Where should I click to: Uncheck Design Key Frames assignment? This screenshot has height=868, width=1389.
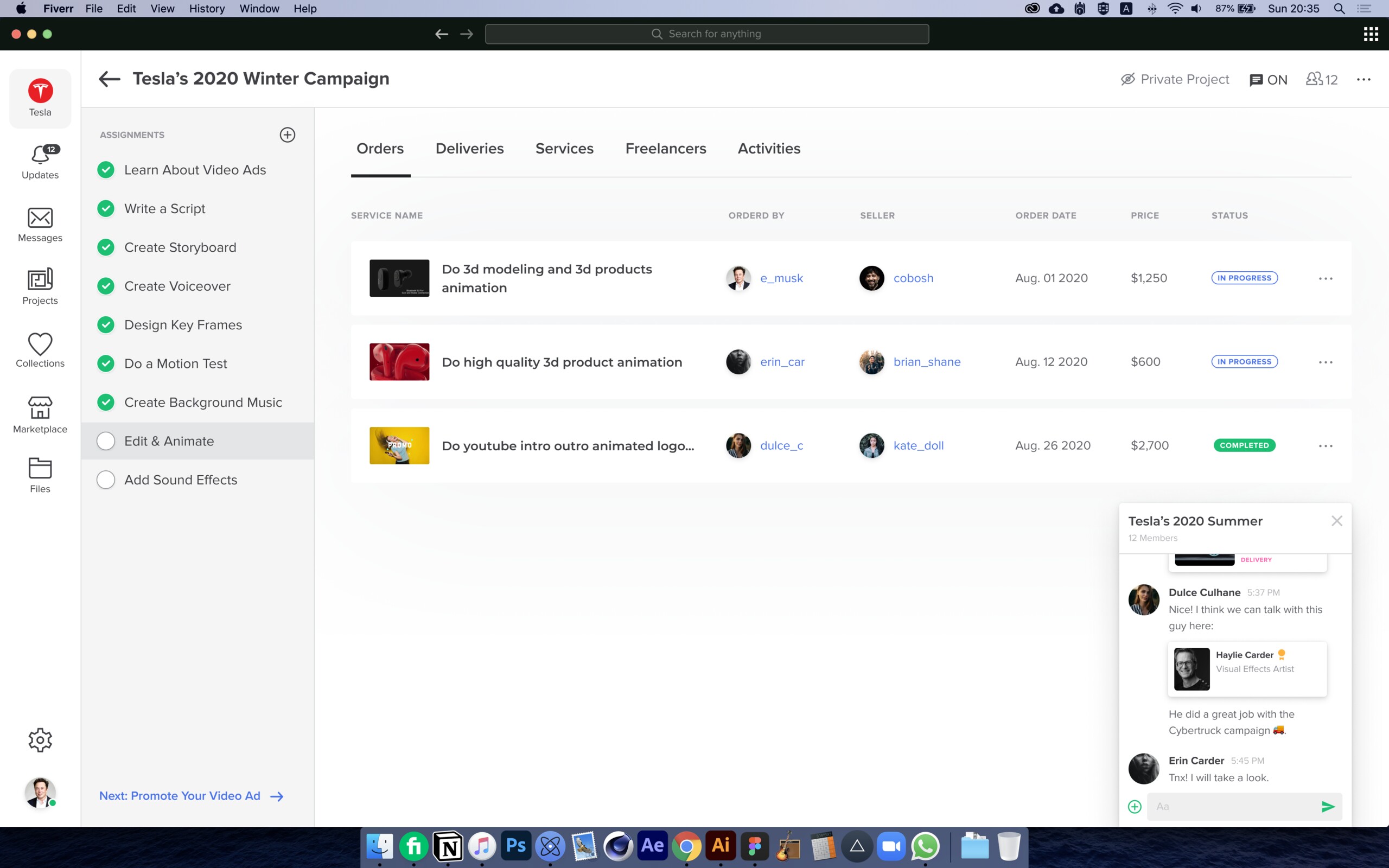[x=106, y=325]
